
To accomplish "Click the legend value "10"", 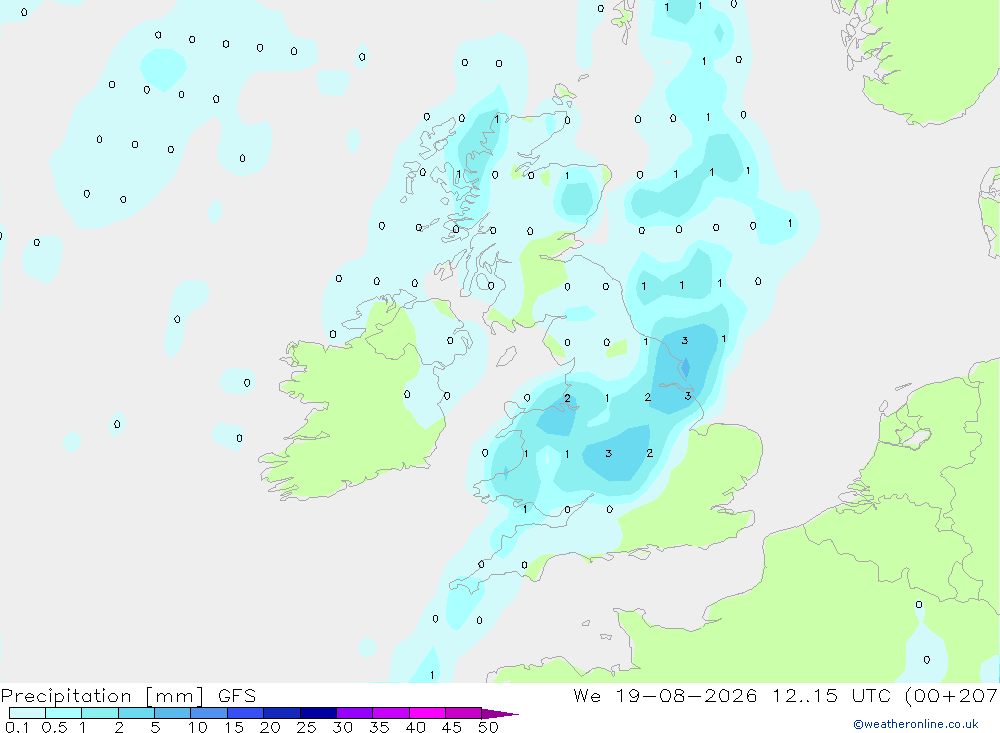I will click(198, 727).
